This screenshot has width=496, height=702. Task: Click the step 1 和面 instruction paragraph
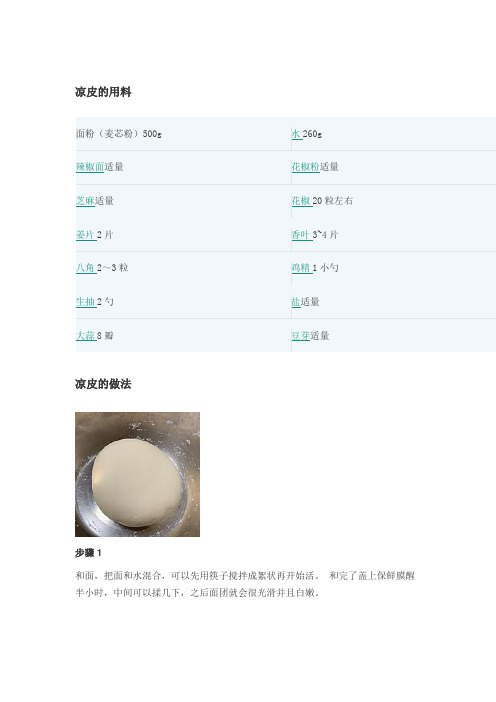pyautogui.click(x=245, y=584)
